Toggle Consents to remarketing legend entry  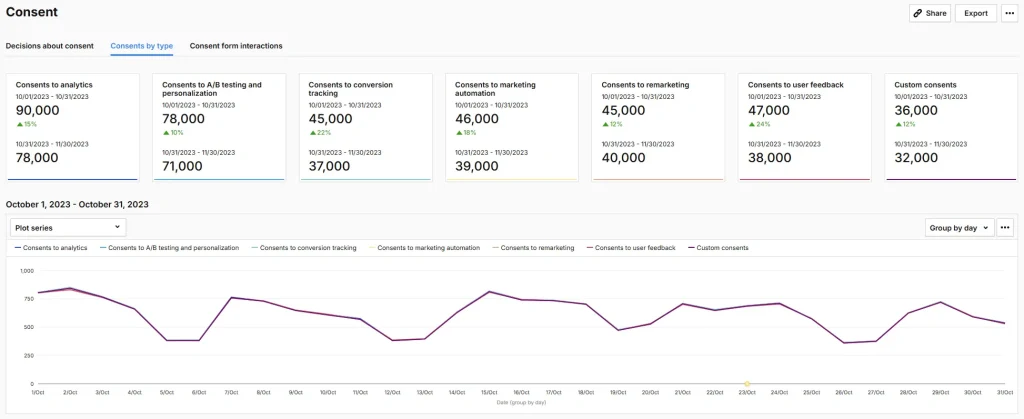(537, 248)
